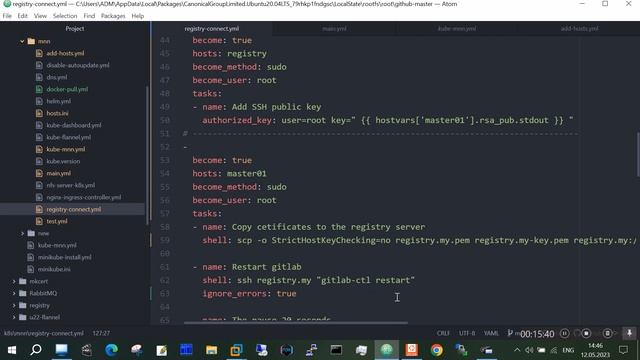The height and width of the screenshot is (360, 640).
Task: Open the terminal icon in taskbar
Action: (336, 350)
